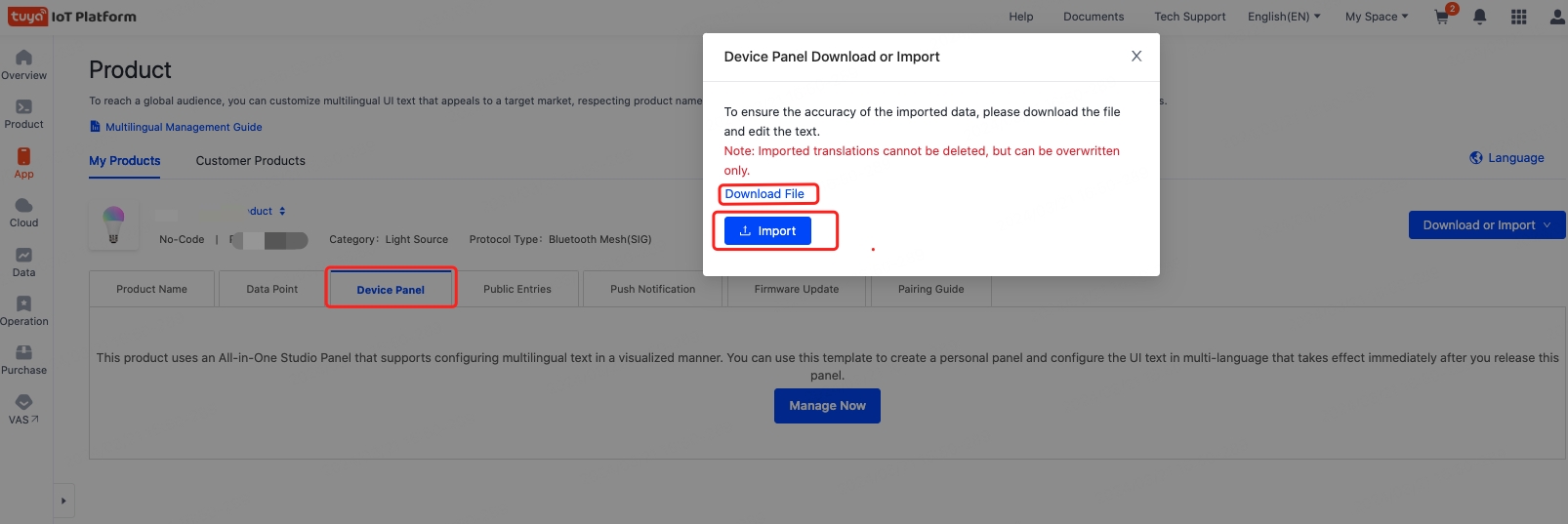Open the apps grid icon
The width and height of the screenshot is (1568, 524).
1518,17
